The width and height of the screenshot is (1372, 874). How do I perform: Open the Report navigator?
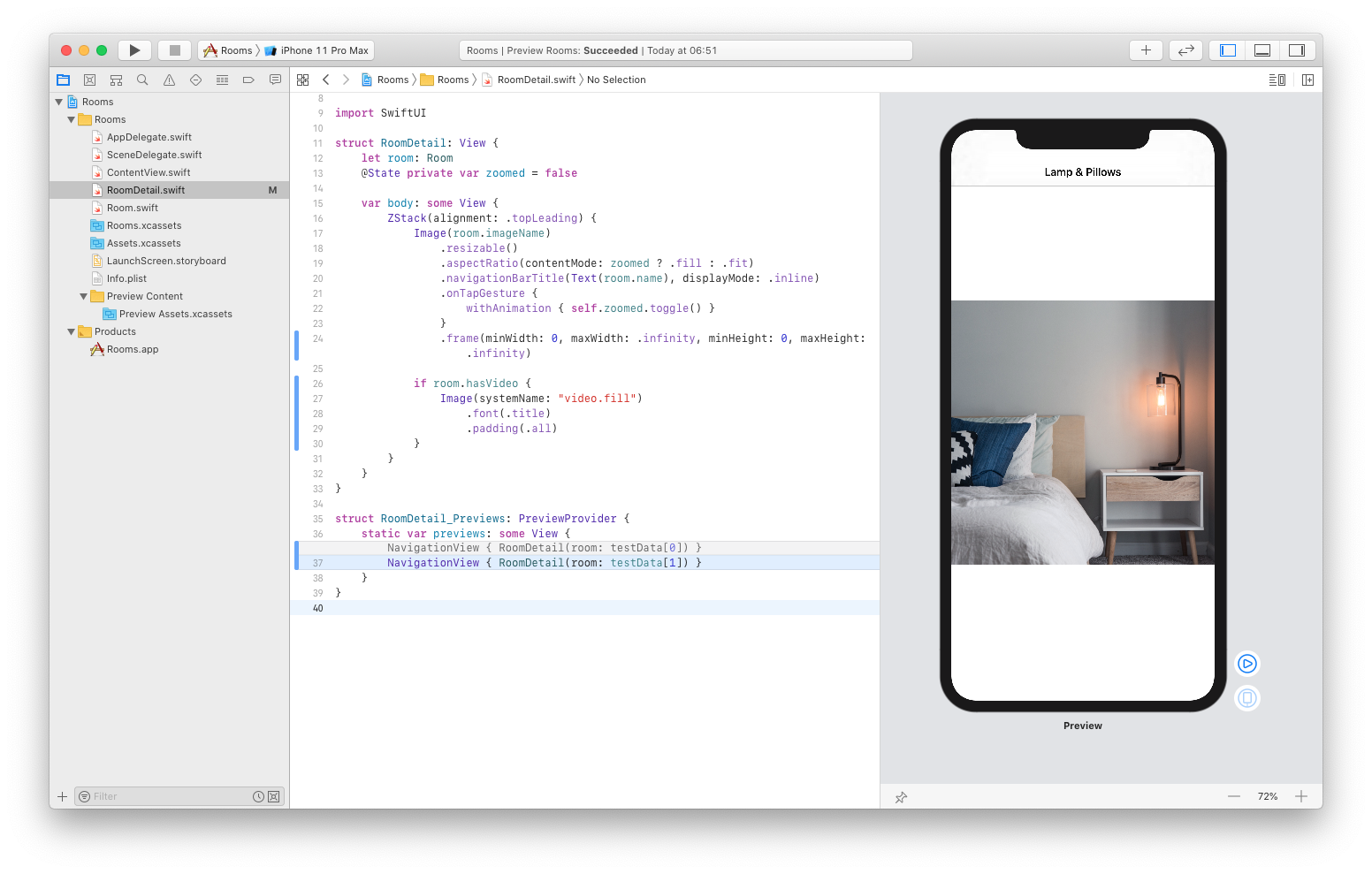tap(275, 79)
